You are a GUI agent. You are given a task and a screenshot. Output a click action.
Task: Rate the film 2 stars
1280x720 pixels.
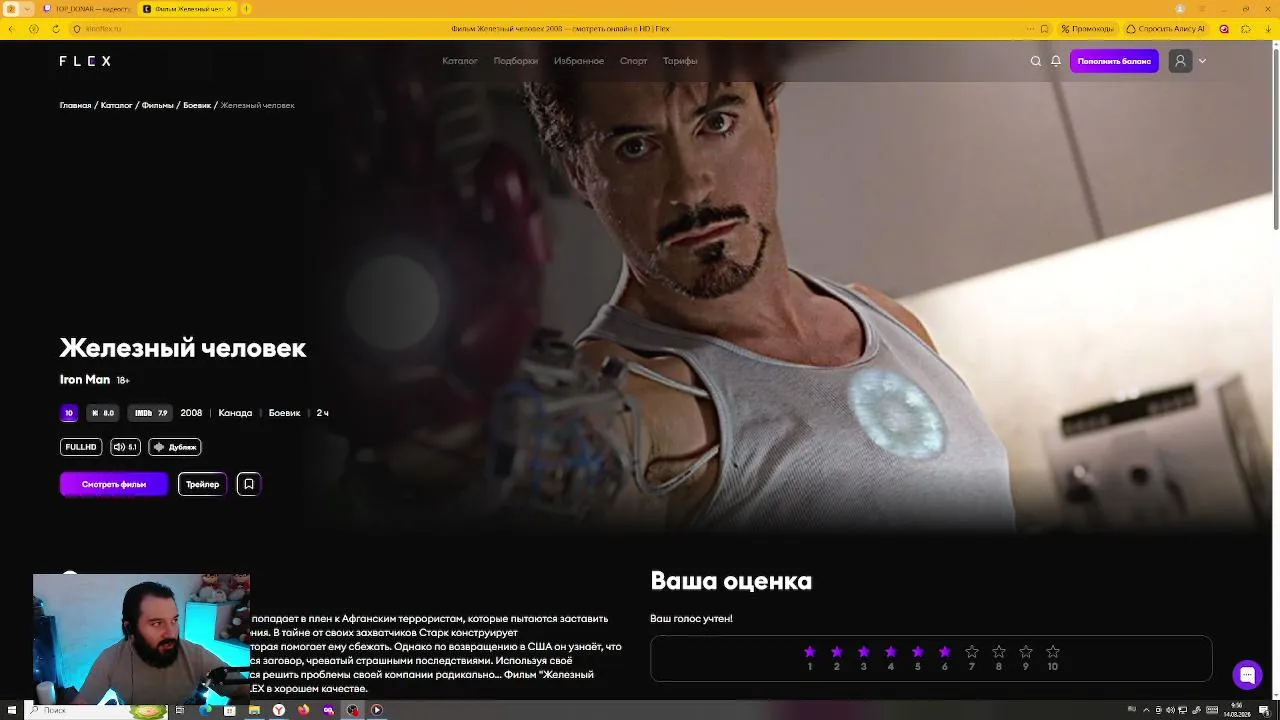(837, 652)
